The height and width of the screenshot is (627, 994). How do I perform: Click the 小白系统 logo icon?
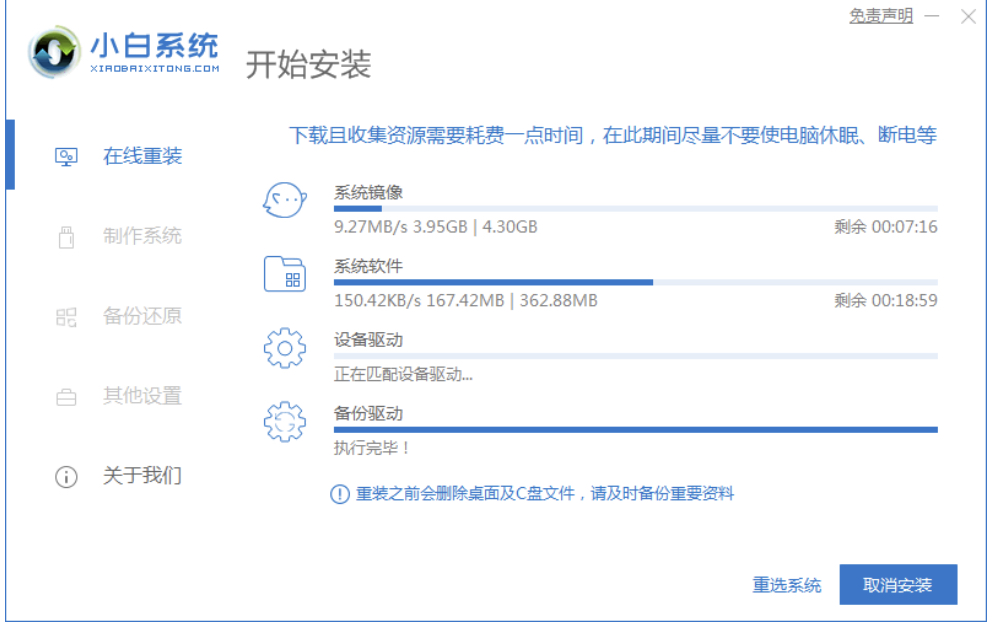coord(57,52)
